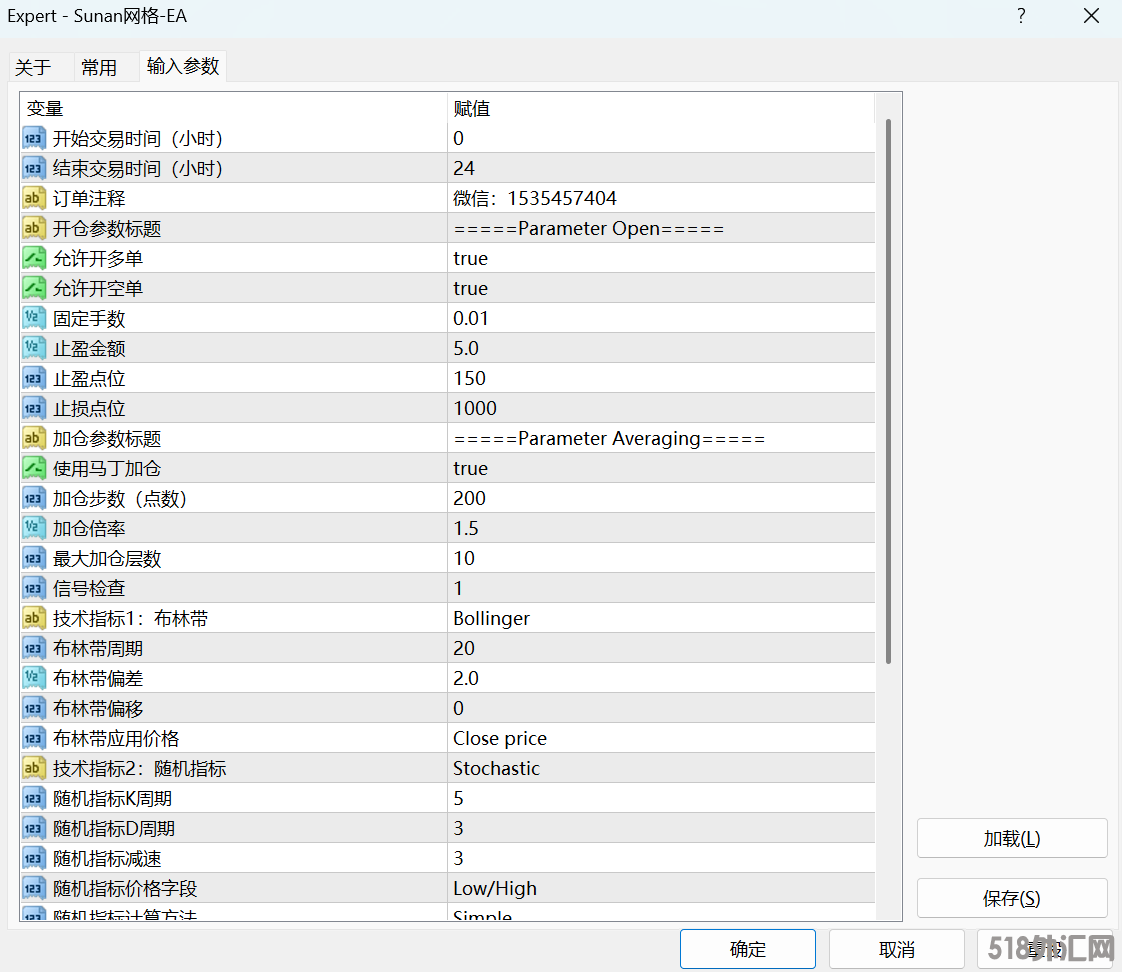The image size is (1122, 972).
Task: Click the decimal icon beside 固定手数
Action: click(33, 318)
